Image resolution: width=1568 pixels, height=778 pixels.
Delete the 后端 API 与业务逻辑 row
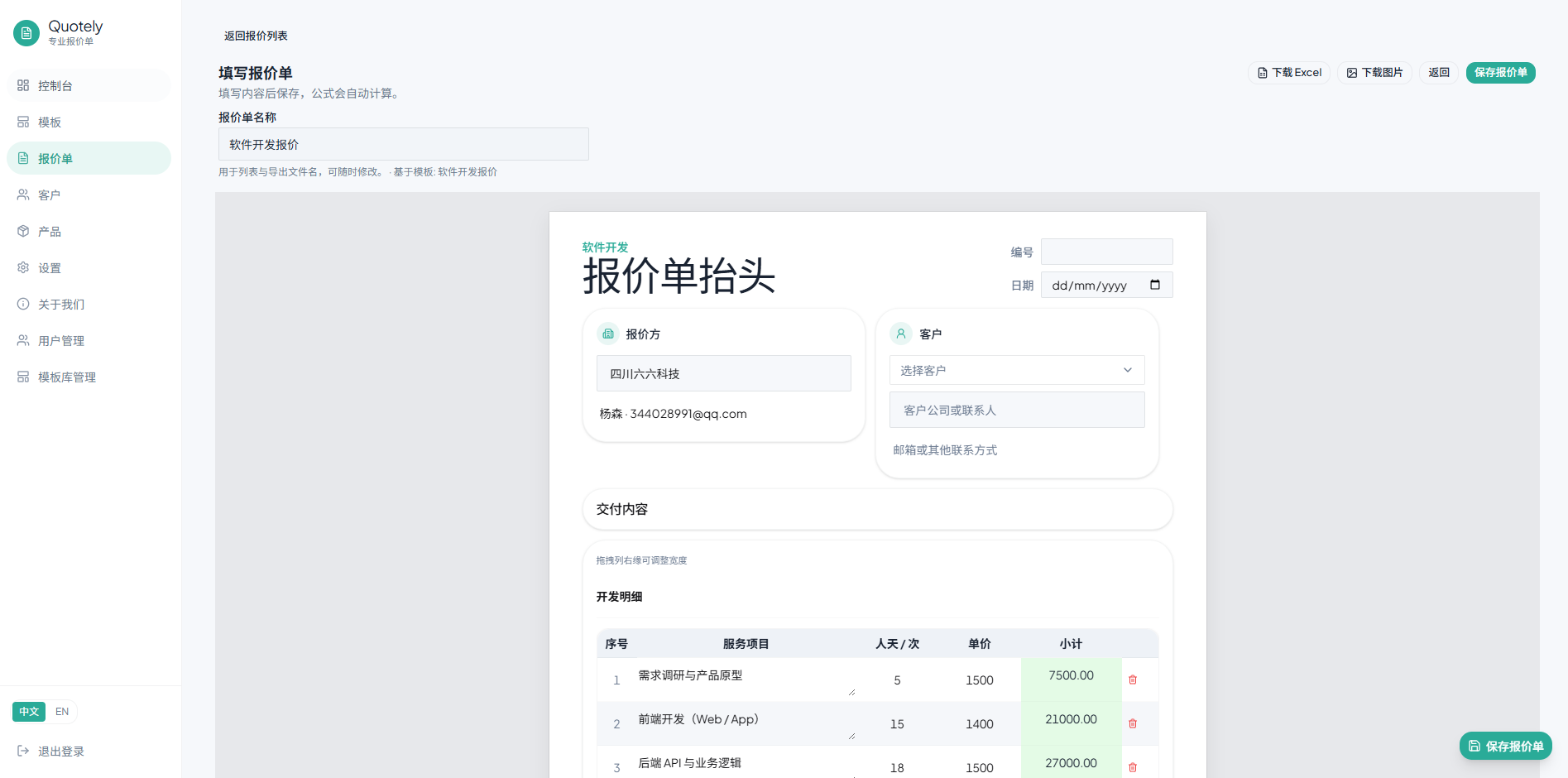(1133, 767)
